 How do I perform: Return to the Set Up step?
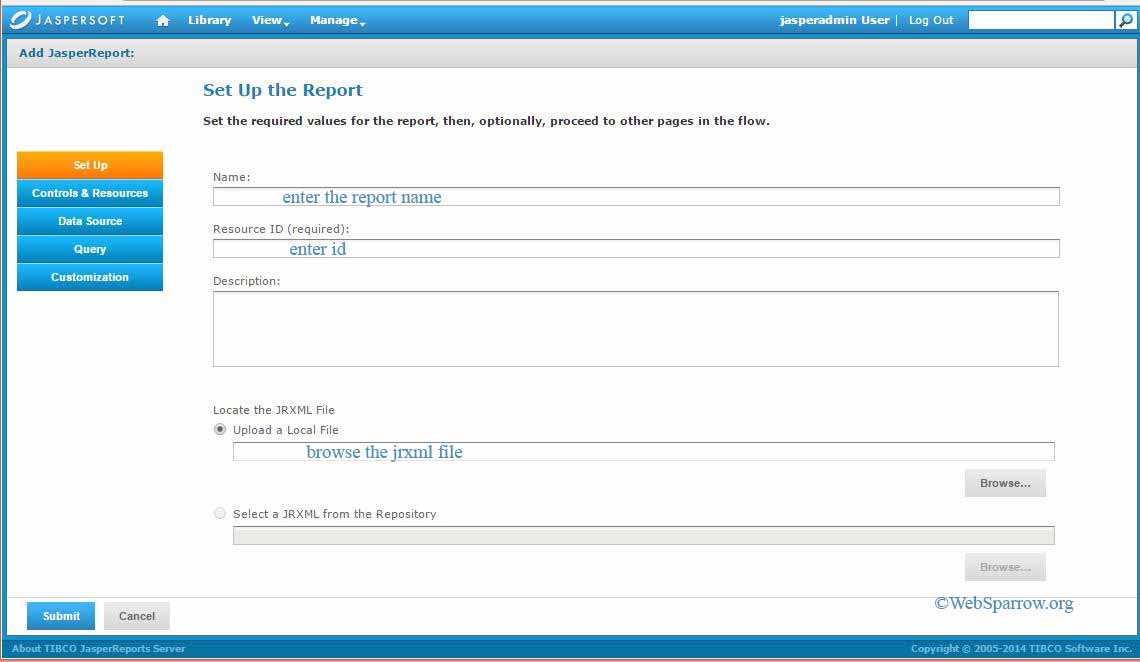pyautogui.click(x=89, y=165)
